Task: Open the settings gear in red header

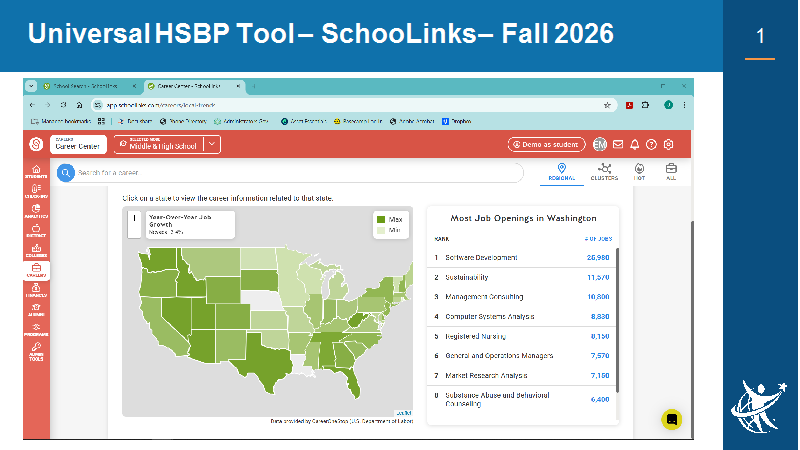Action: 668,144
